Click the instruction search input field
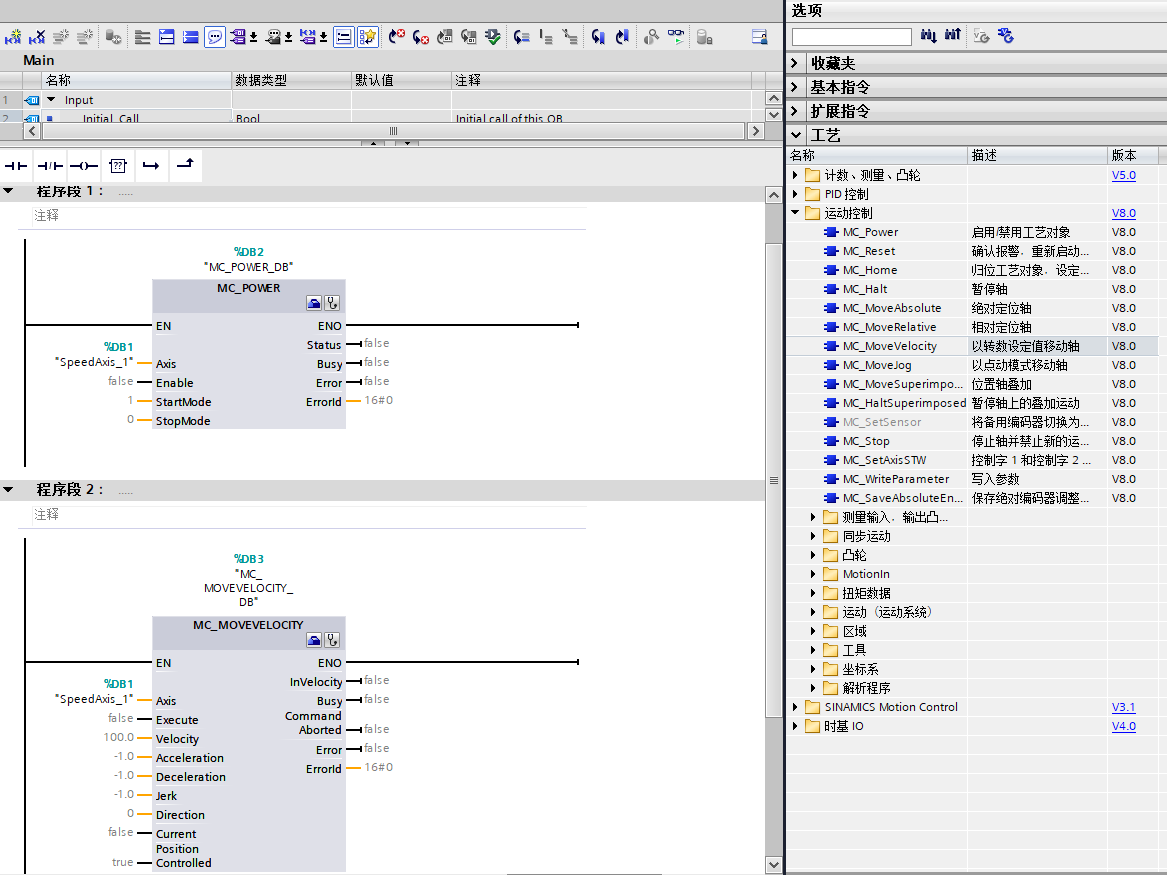Viewport: 1167px width, 875px height. point(851,37)
